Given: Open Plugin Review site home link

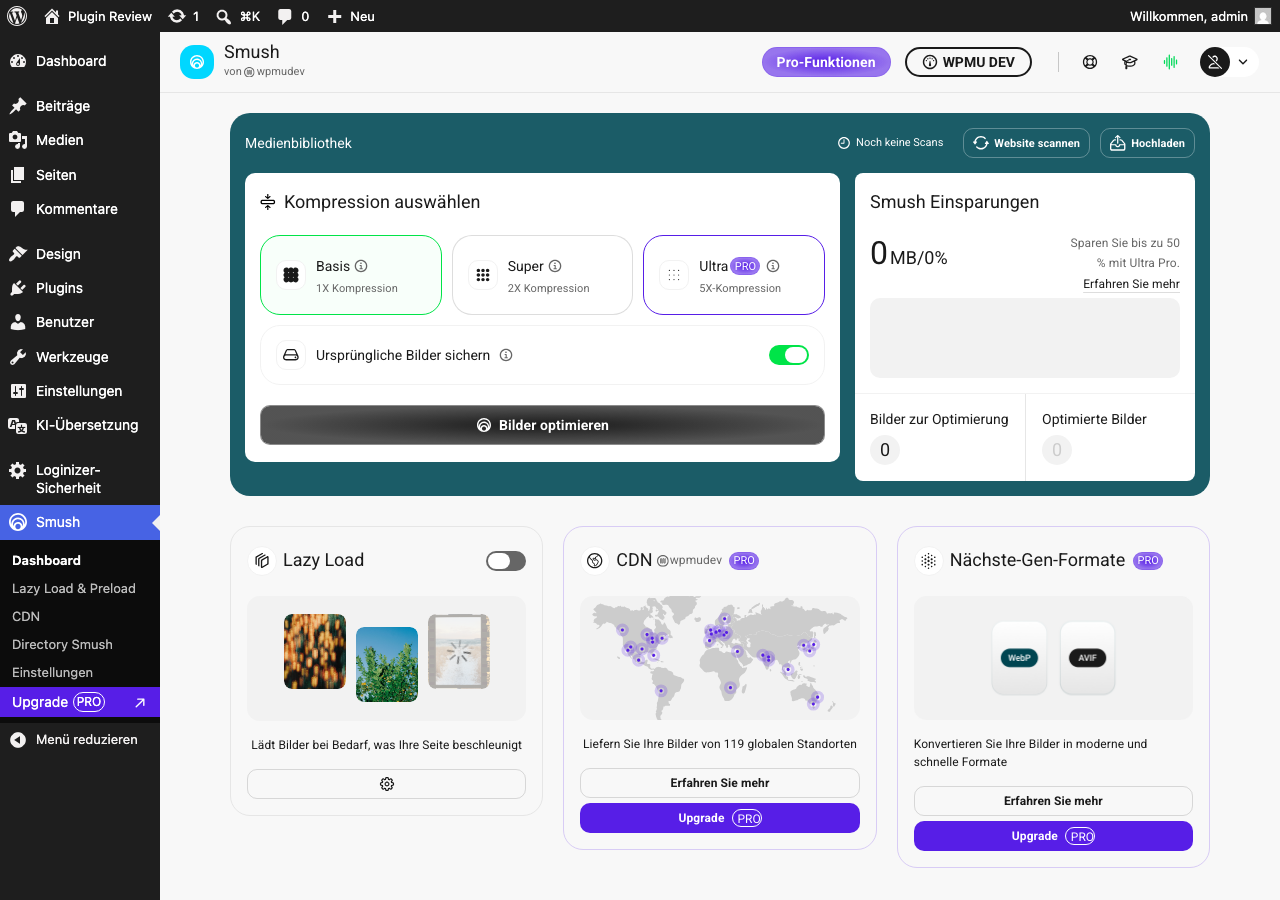Looking at the screenshot, I should coord(98,16).
